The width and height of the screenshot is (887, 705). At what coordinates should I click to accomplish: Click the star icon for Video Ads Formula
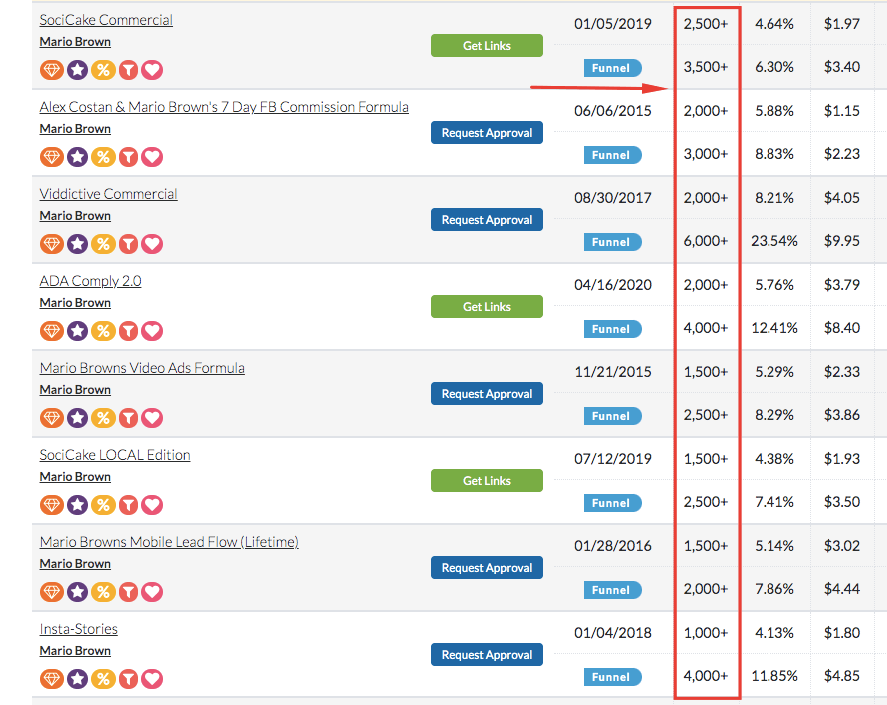77,418
